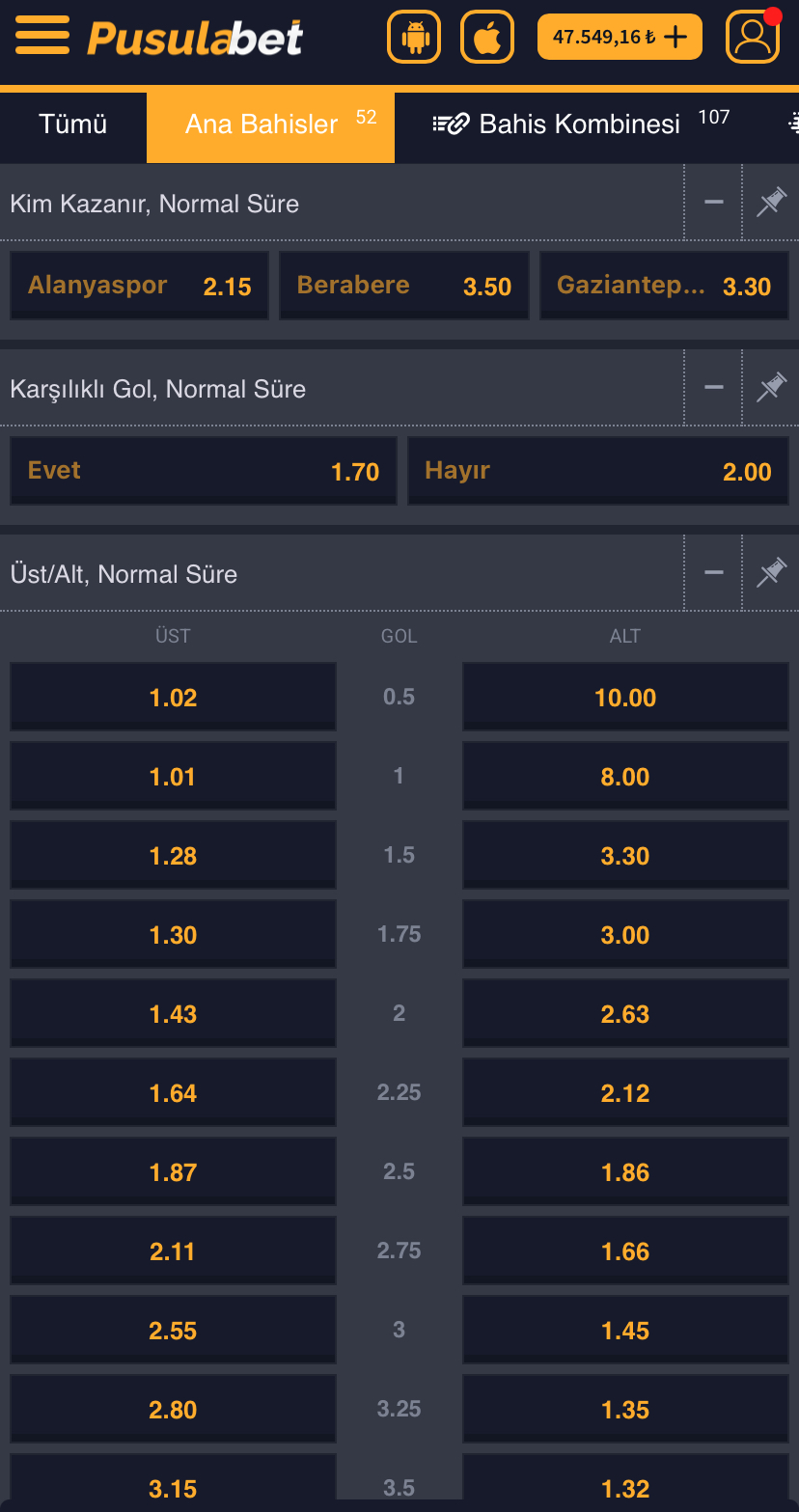Click the Pusulabet logo
This screenshot has width=799, height=1512.
point(193,37)
